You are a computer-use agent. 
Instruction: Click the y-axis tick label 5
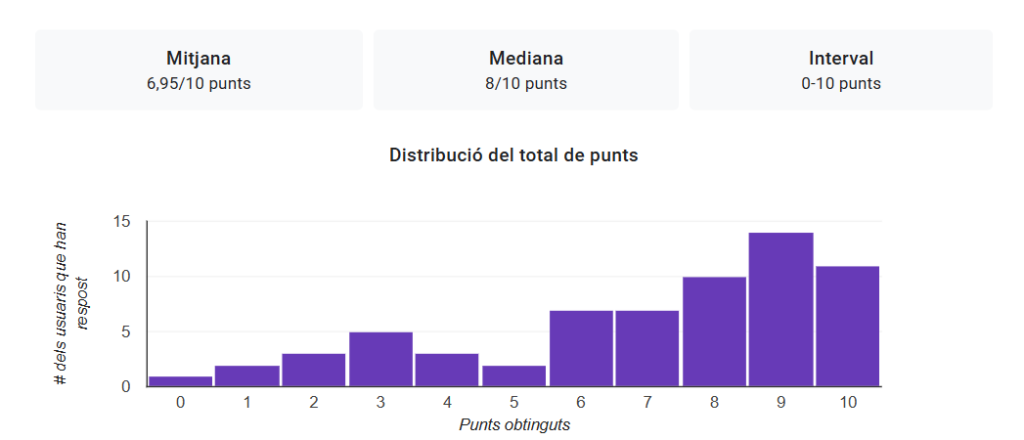point(125,332)
